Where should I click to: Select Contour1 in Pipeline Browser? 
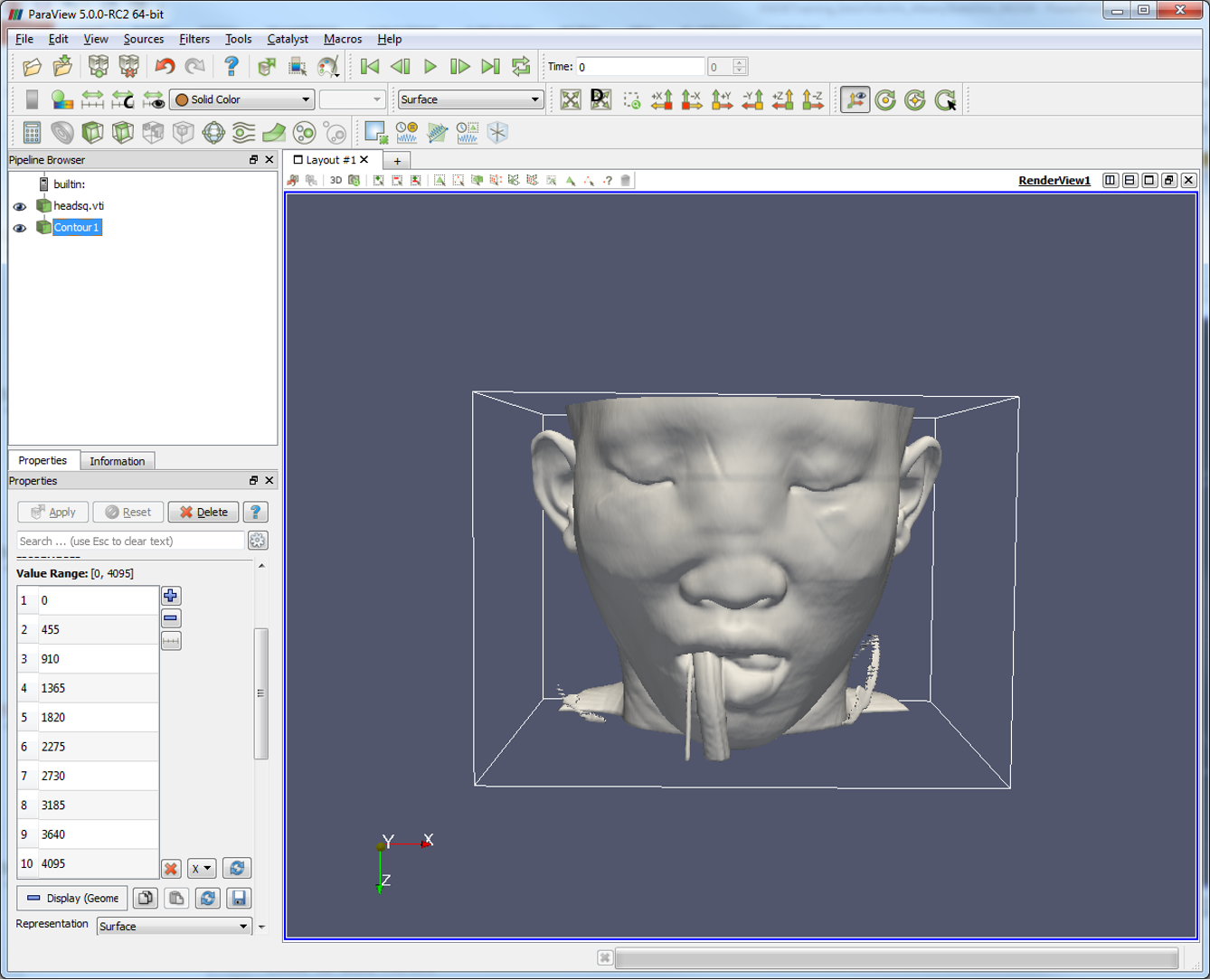click(x=77, y=228)
